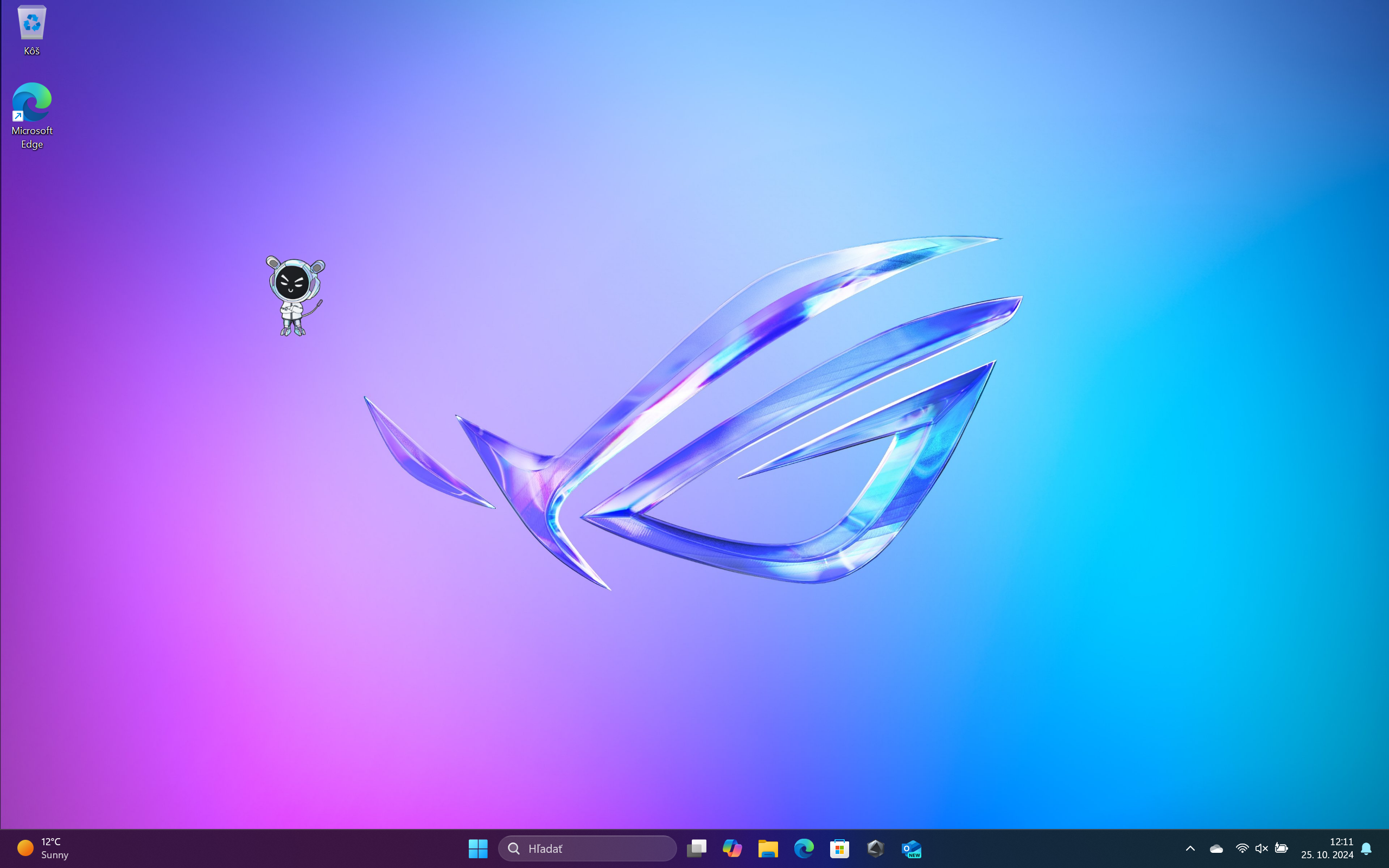The height and width of the screenshot is (868, 1389).
Task: Click the astronaut mascot on the desktop
Action: click(295, 296)
